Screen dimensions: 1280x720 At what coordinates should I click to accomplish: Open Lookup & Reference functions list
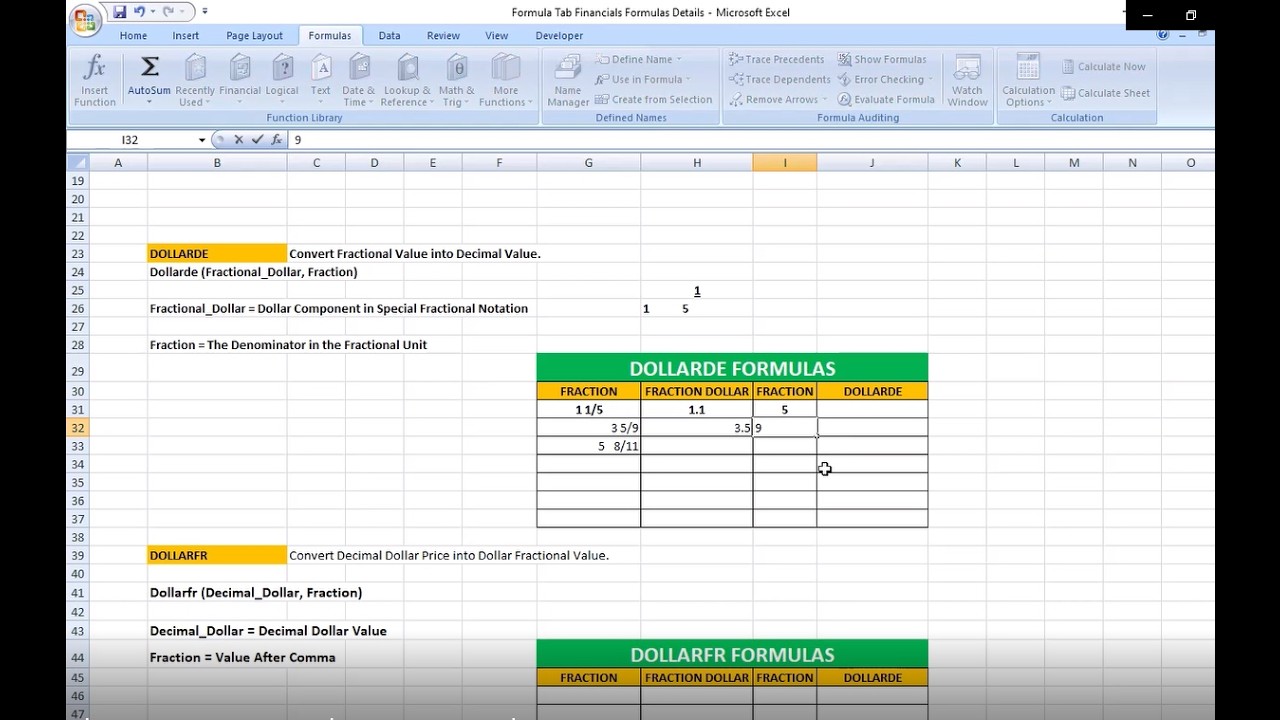click(407, 81)
